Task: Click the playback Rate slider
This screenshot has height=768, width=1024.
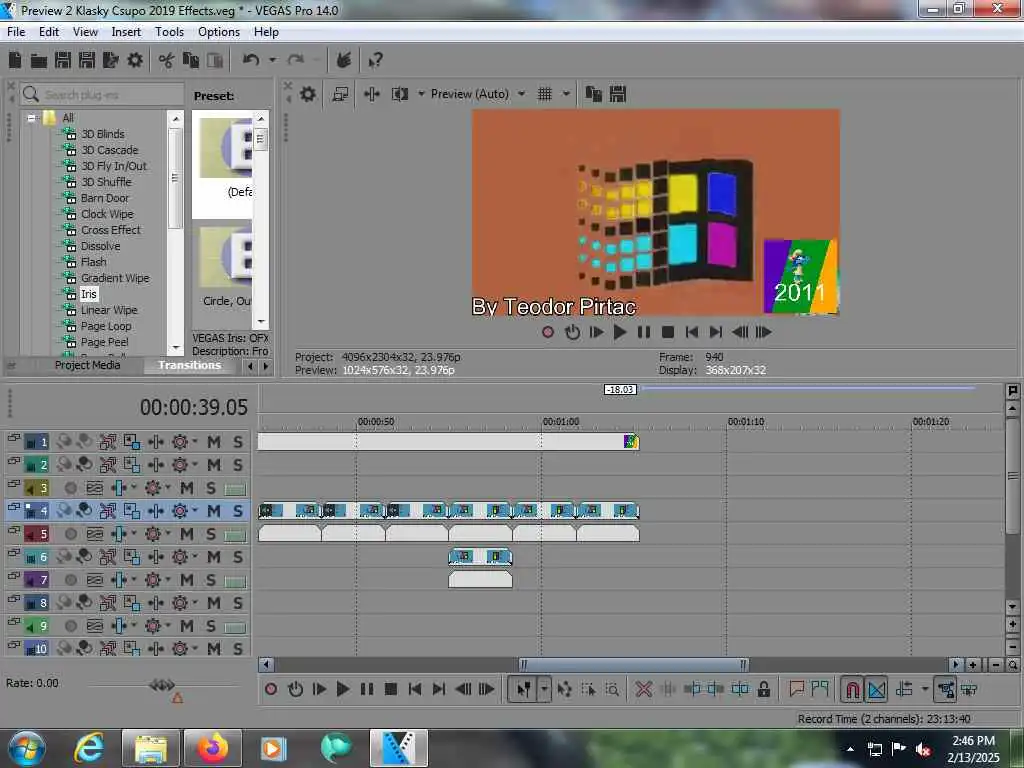Action: [162, 684]
